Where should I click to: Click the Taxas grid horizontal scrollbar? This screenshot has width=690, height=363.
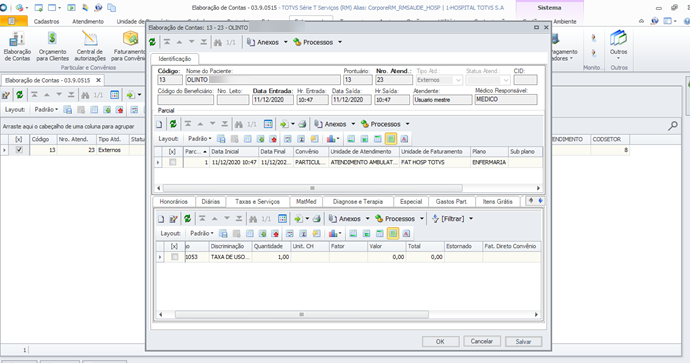[x=301, y=315]
